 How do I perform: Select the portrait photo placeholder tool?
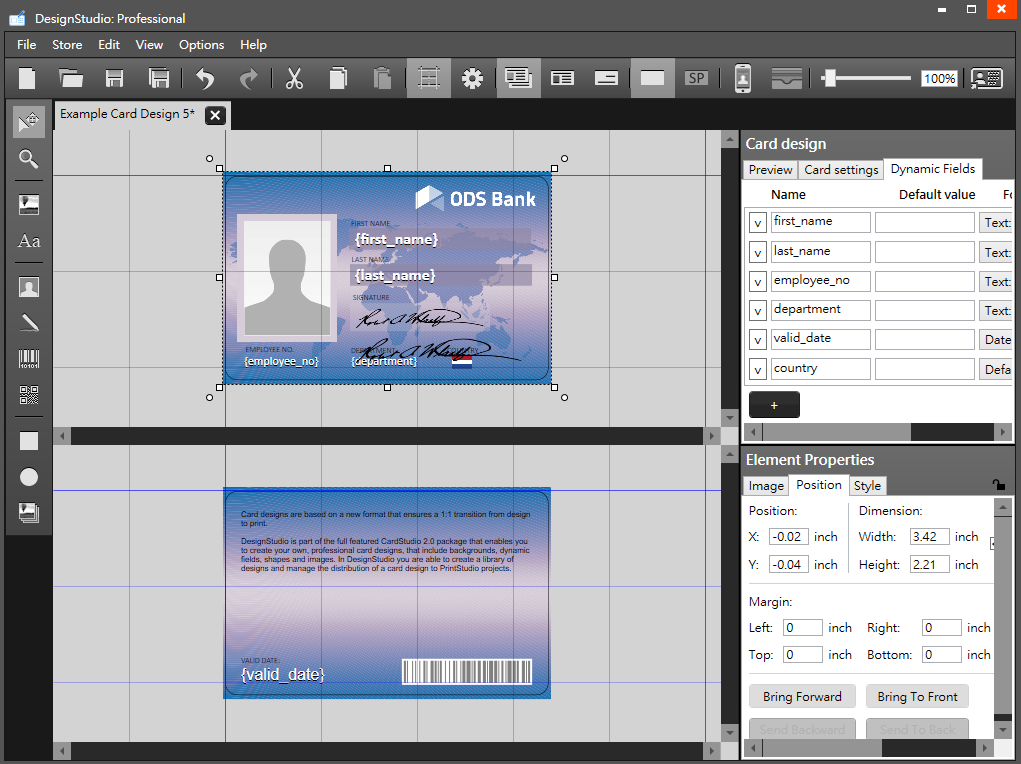[x=29, y=288]
